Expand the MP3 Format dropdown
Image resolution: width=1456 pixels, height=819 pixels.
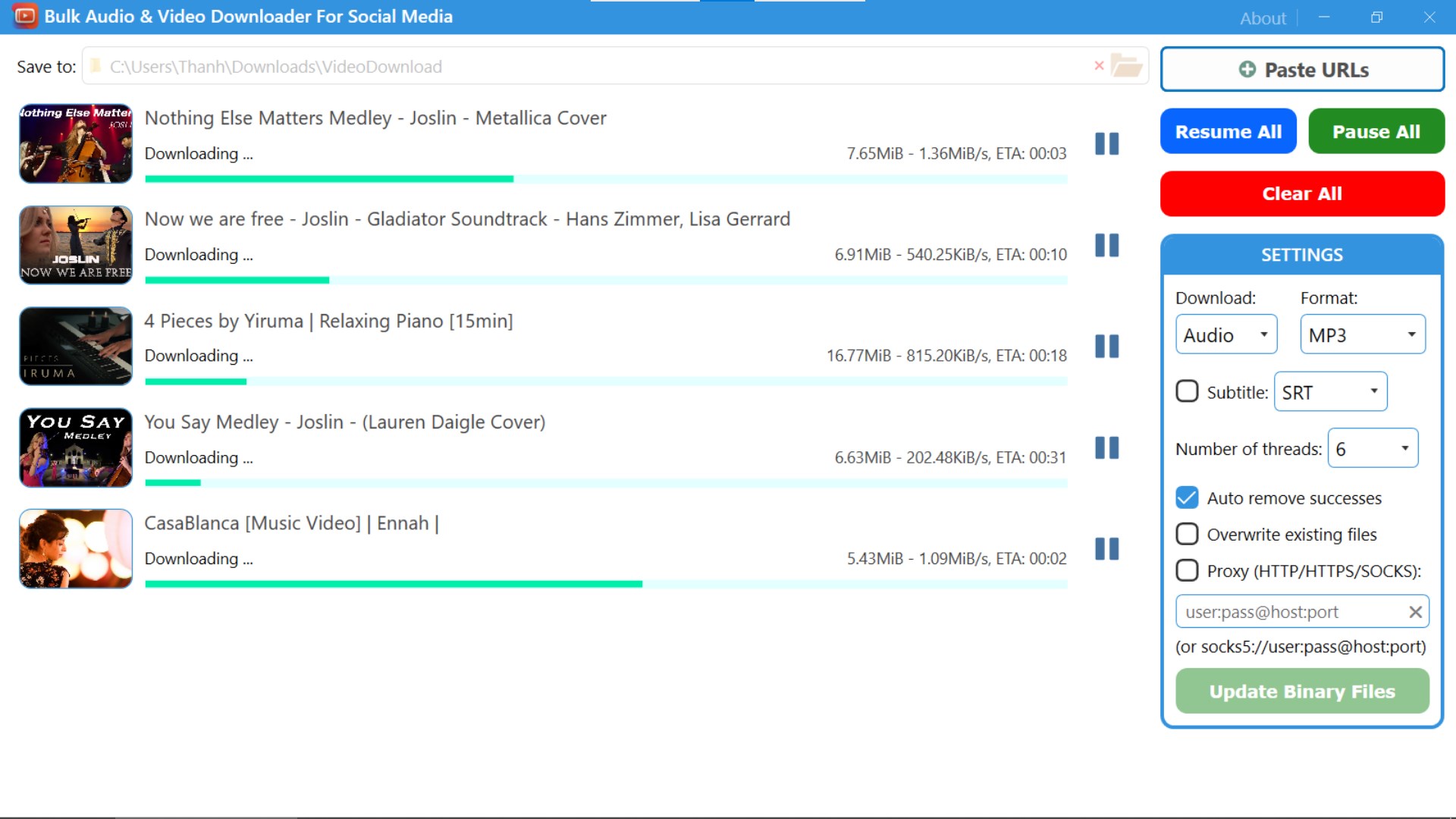[x=1362, y=334]
